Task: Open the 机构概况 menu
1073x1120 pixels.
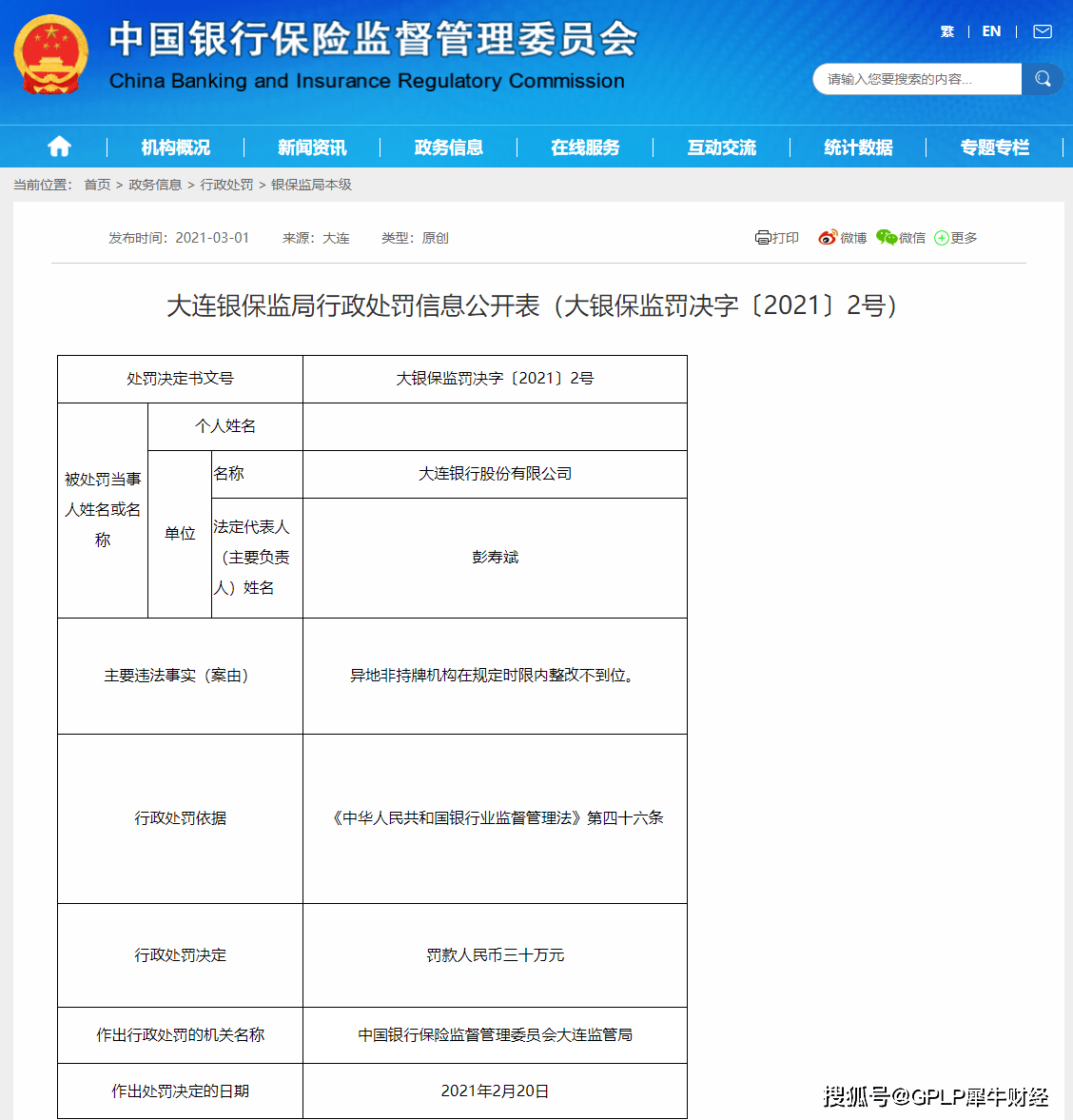Action: pyautogui.click(x=176, y=147)
